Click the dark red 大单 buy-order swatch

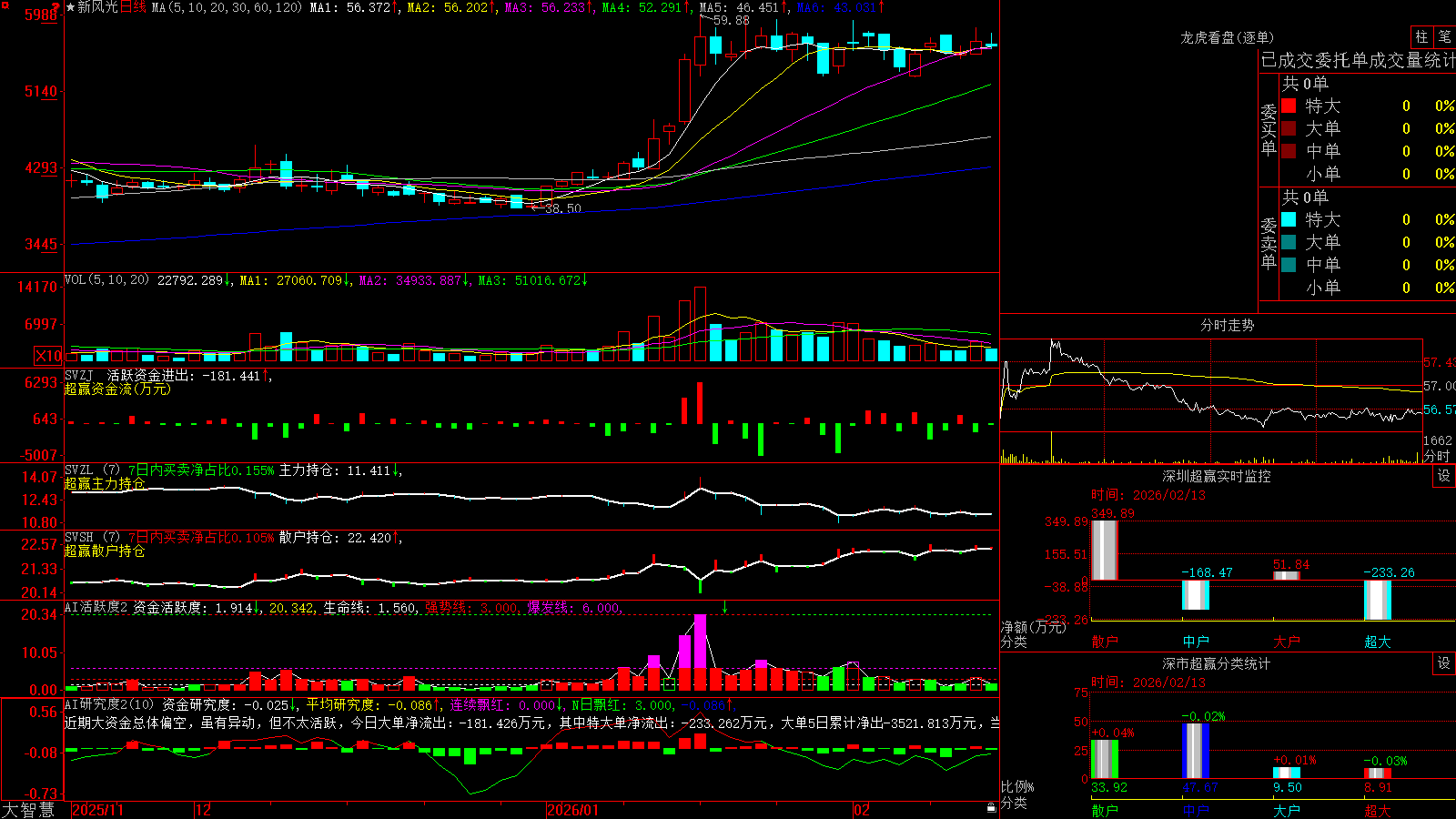click(x=1289, y=128)
